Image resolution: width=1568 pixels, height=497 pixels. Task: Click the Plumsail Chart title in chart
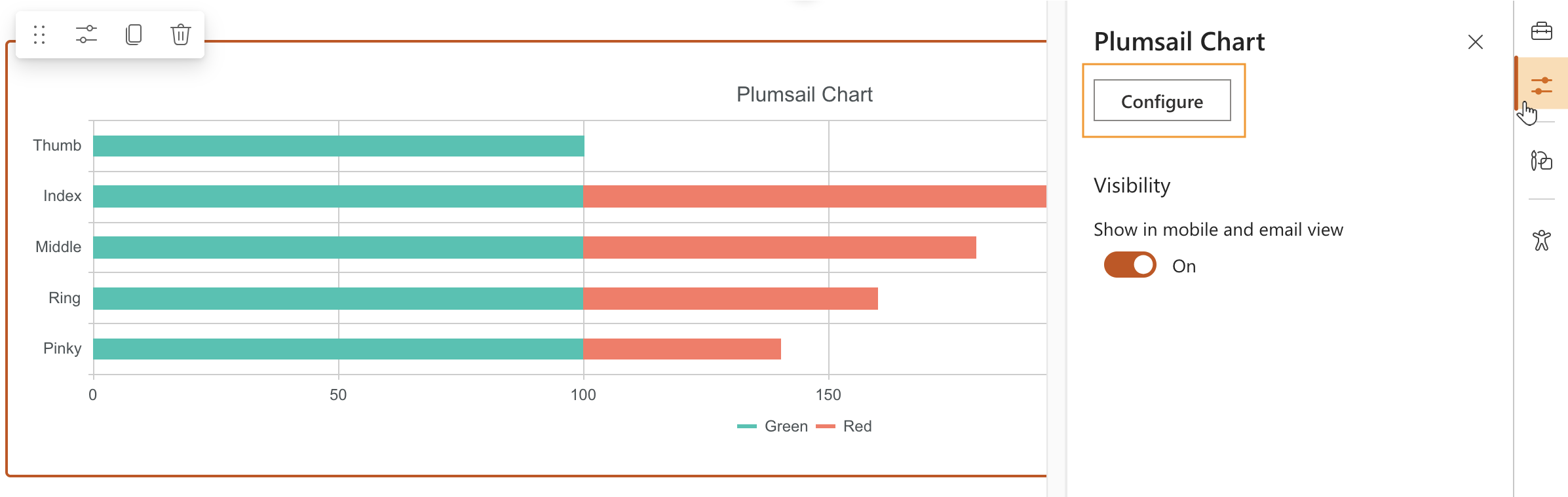point(804,95)
